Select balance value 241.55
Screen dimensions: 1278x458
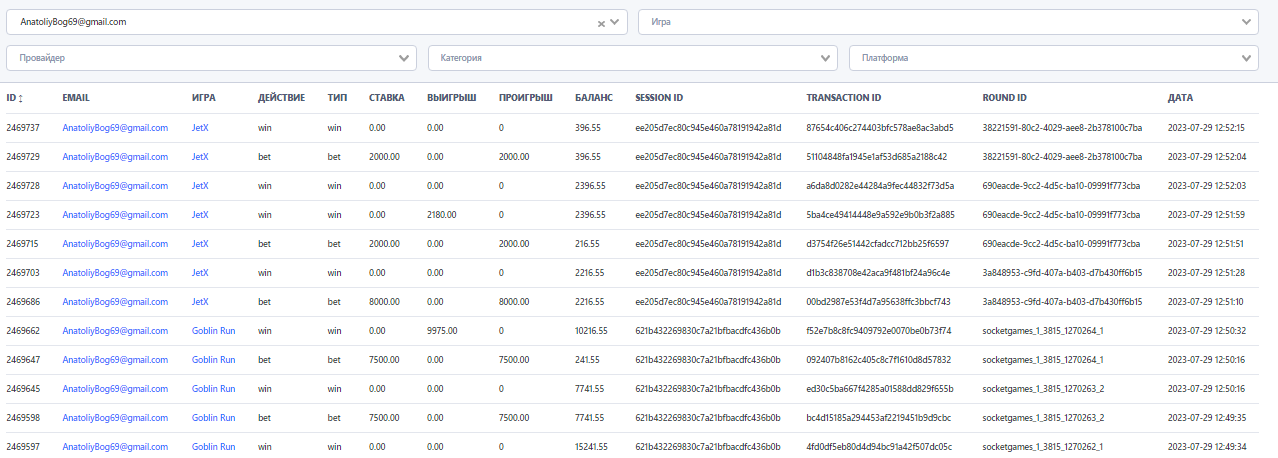[x=588, y=360]
